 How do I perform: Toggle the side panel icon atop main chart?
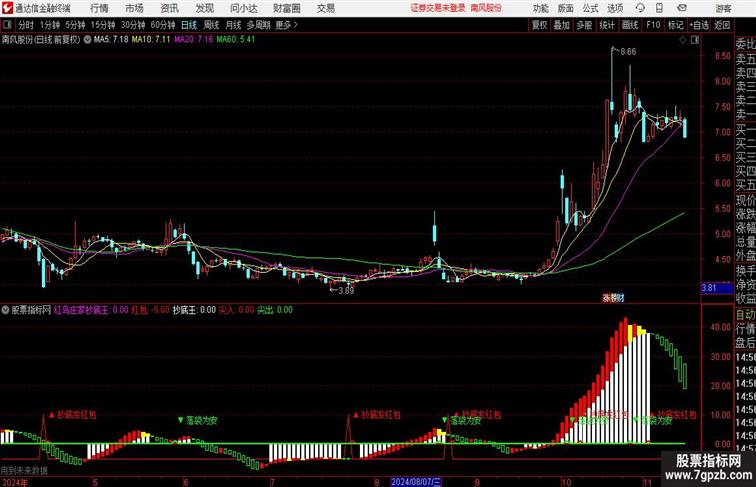point(695,41)
